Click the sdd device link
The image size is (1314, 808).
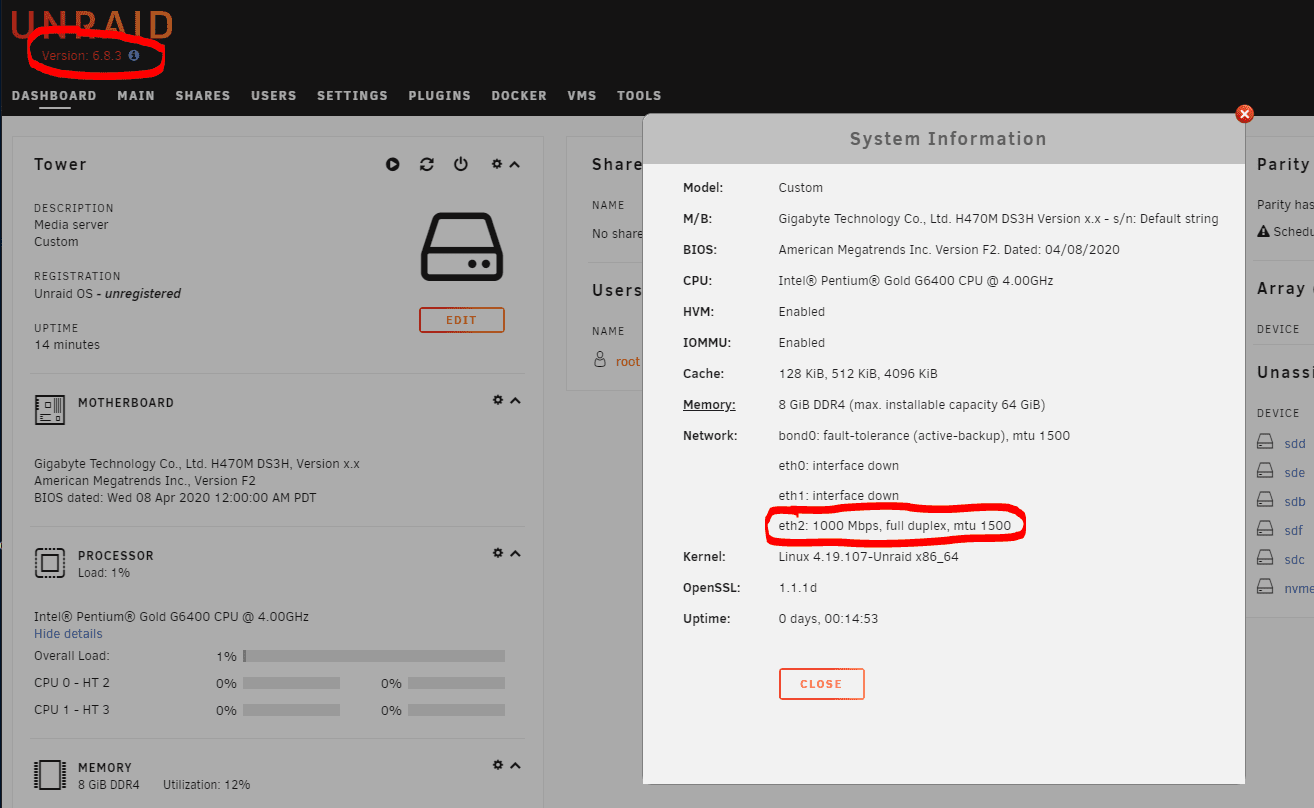(x=1295, y=444)
